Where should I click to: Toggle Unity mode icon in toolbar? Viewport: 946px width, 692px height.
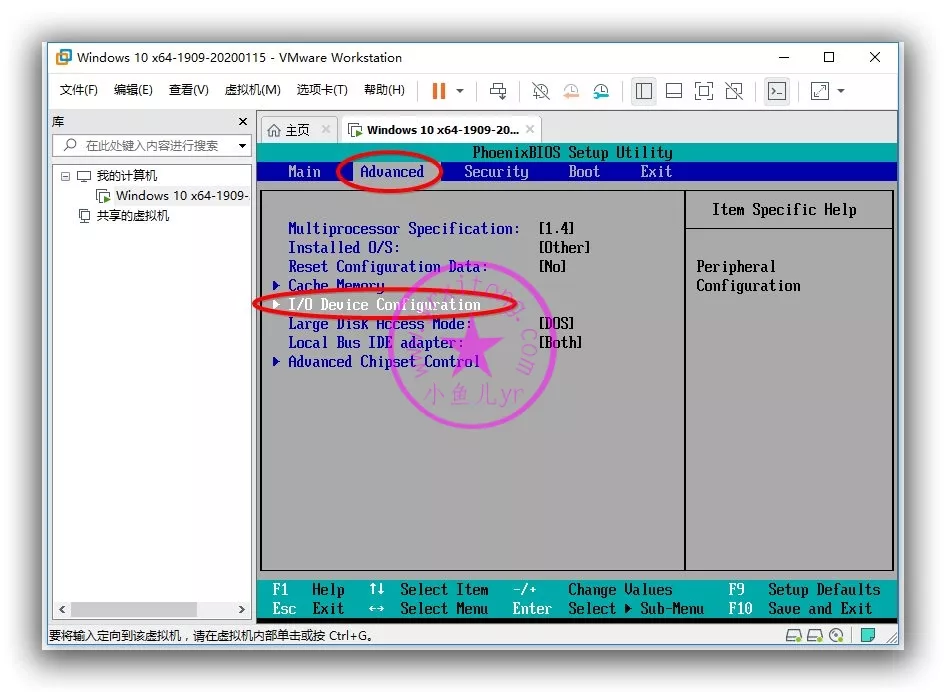734,91
